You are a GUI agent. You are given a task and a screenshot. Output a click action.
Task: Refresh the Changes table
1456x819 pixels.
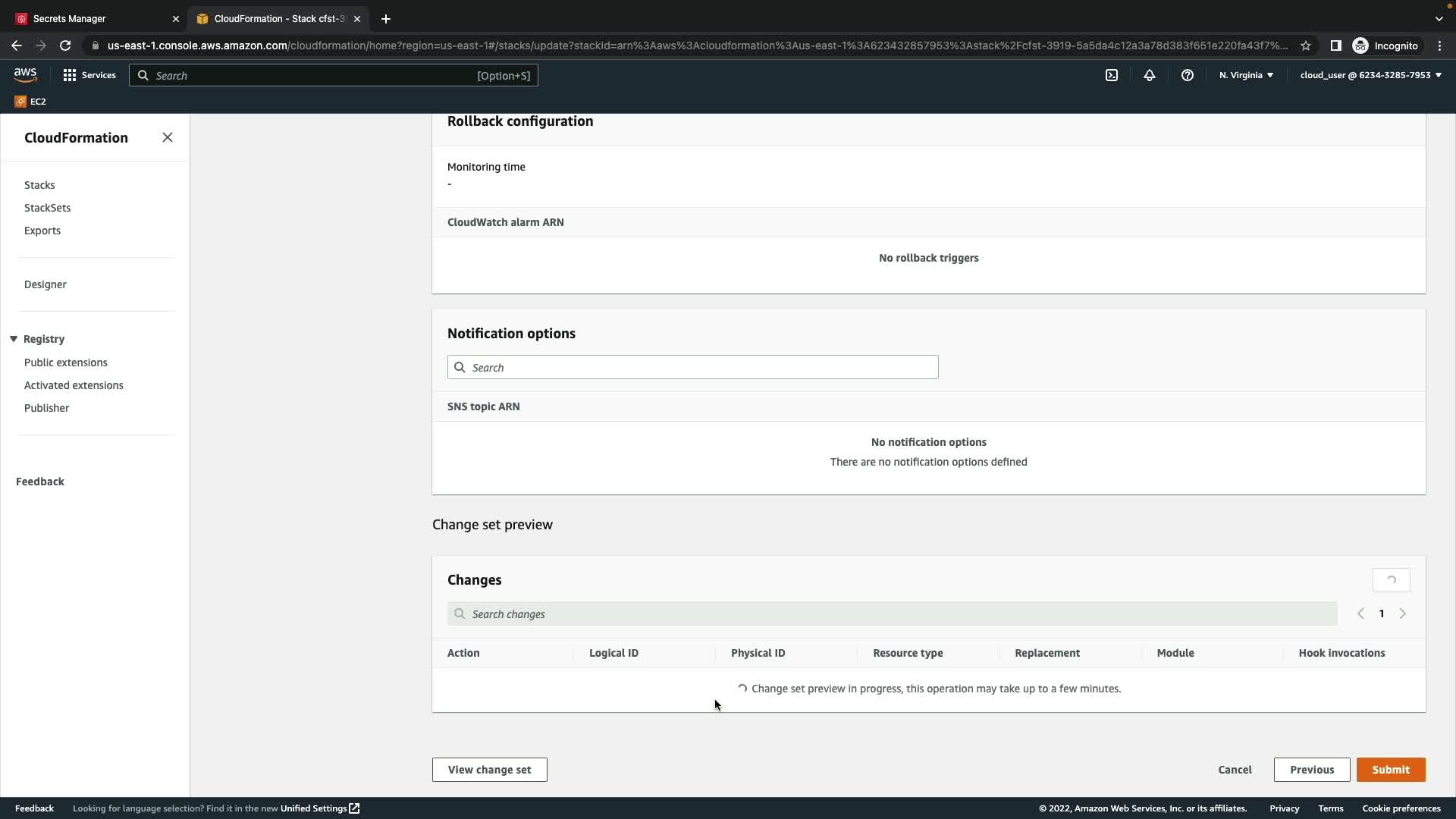click(x=1391, y=580)
